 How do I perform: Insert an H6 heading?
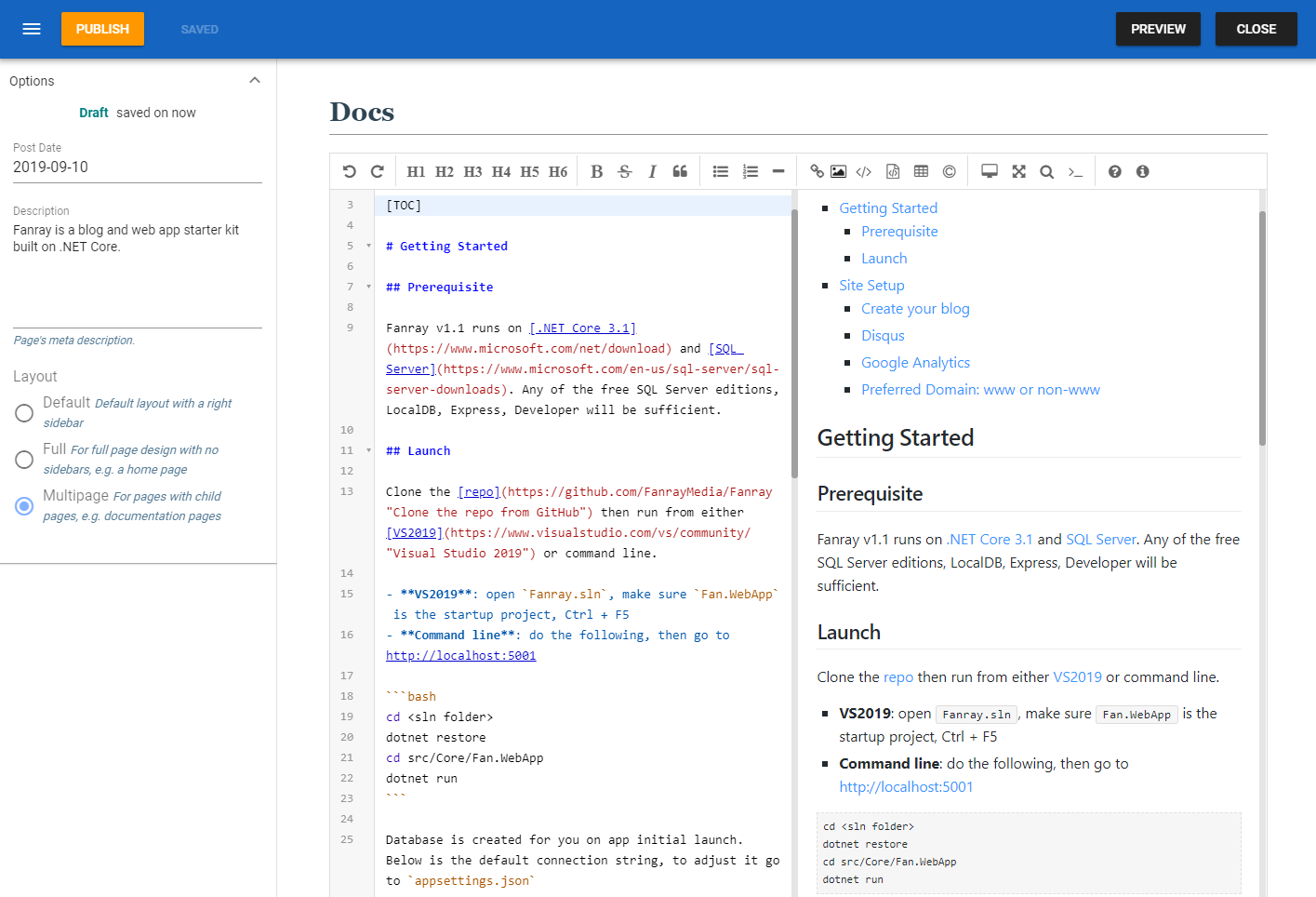pos(558,171)
